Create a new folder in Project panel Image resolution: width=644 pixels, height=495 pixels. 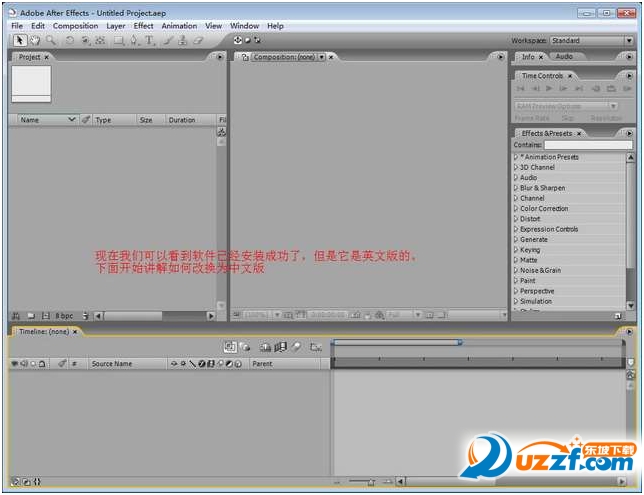(x=31, y=316)
